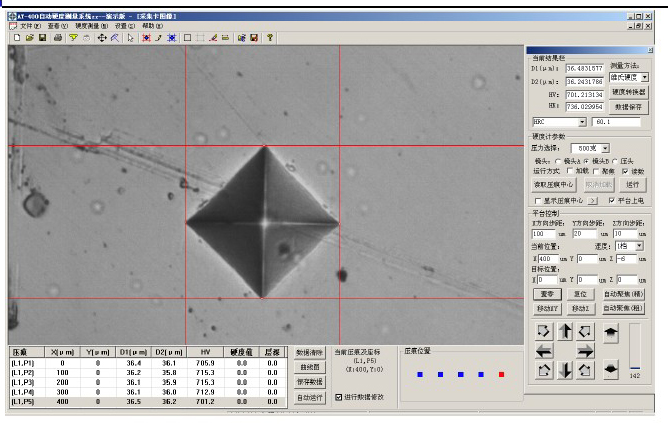The image size is (668, 427).
Task: Expand the 压力选择 500克 dropdown
Action: (x=606, y=148)
